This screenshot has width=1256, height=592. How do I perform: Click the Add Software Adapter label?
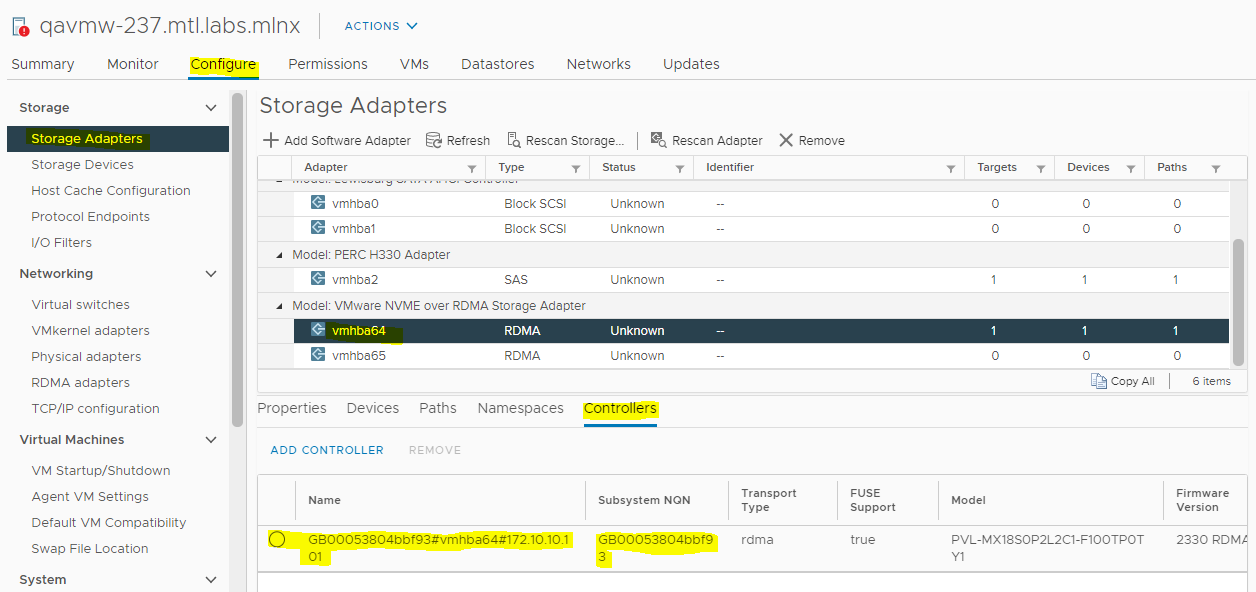point(347,140)
